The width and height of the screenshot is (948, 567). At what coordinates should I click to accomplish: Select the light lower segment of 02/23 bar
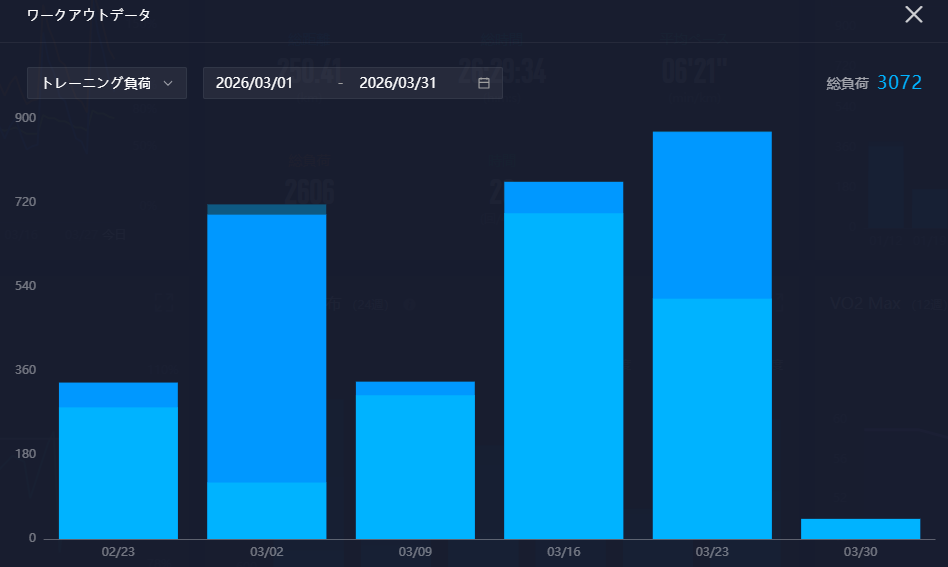(118, 472)
